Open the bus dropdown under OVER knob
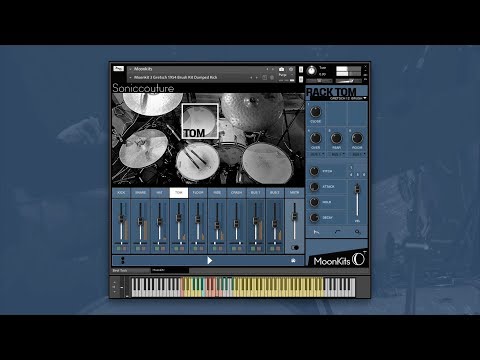Image resolution: width=480 pixels, height=360 pixels. pos(317,155)
